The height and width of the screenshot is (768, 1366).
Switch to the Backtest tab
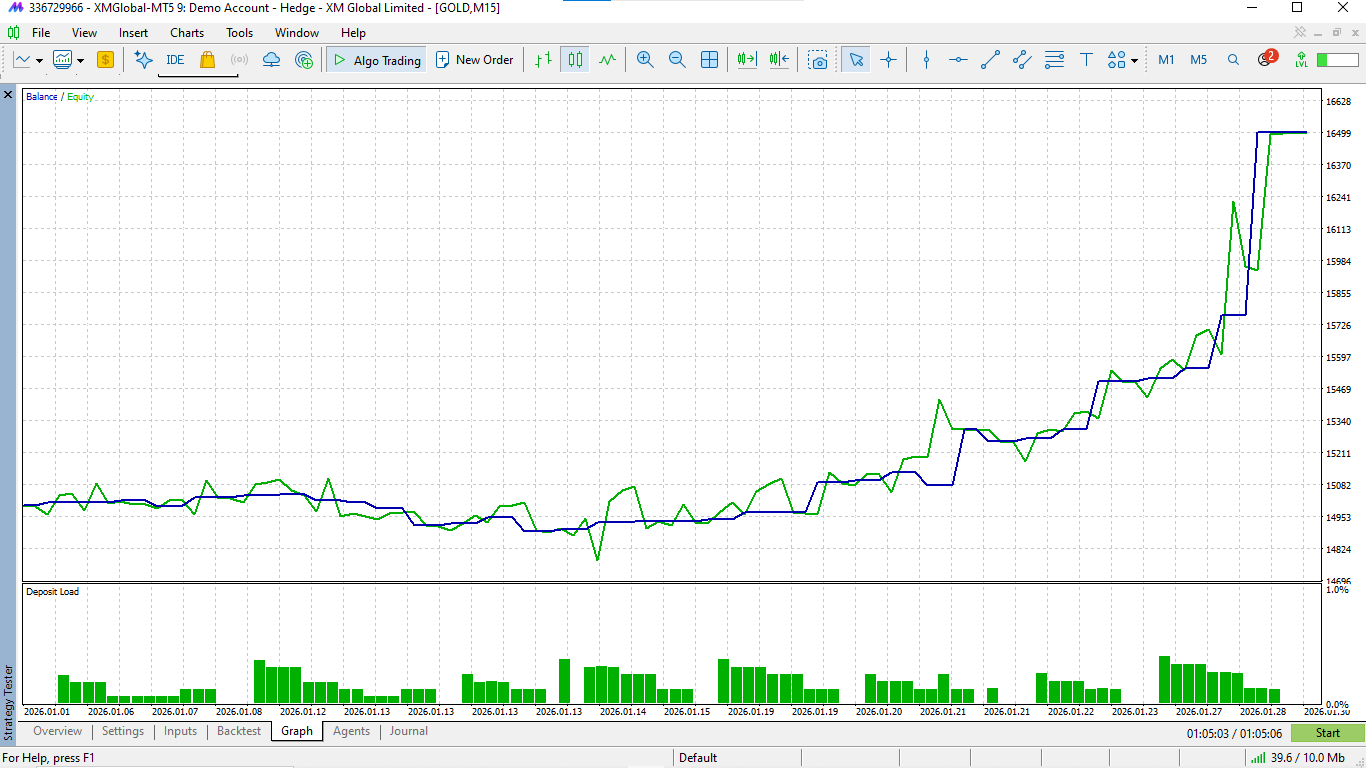239,732
